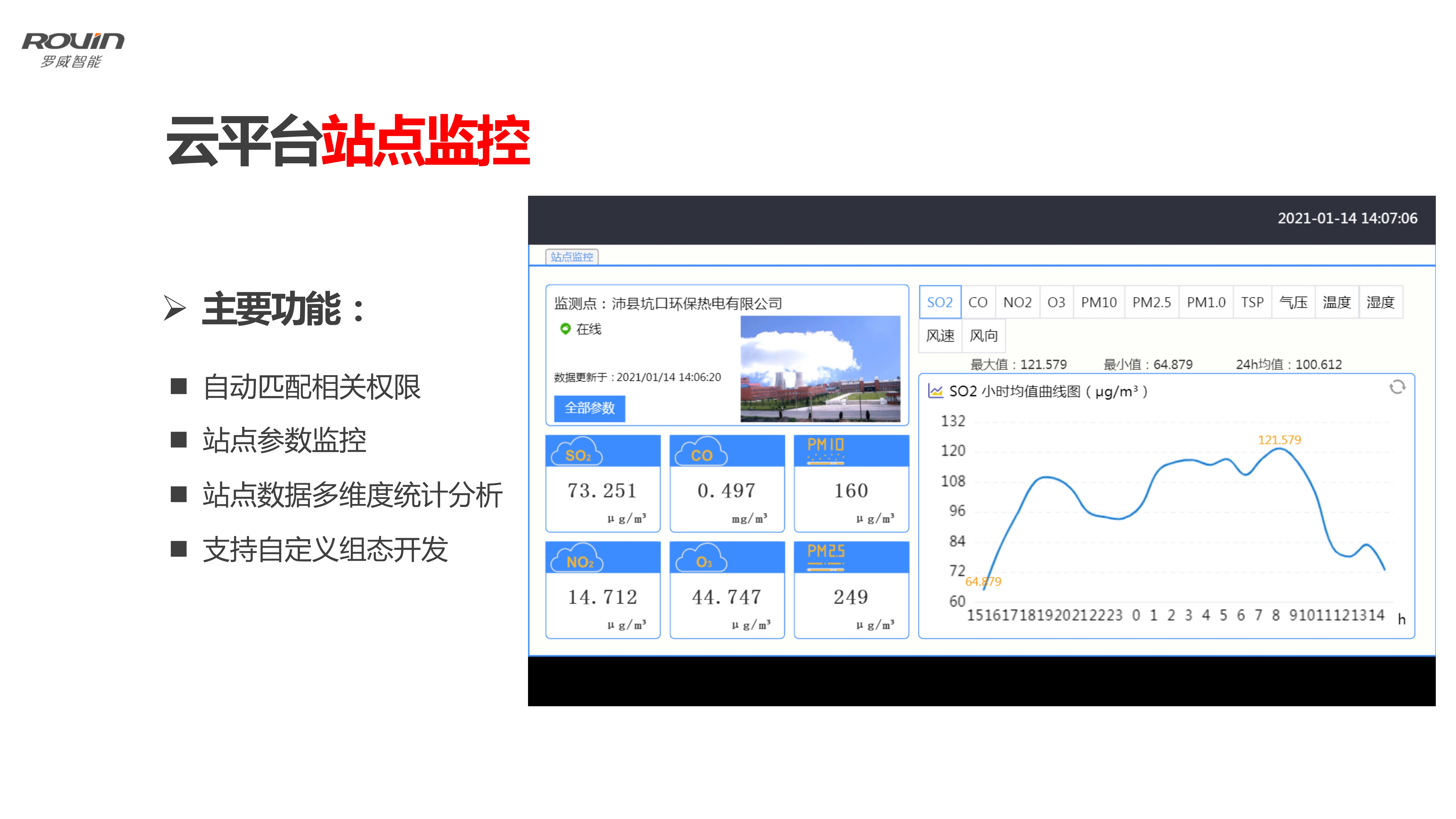This screenshot has height=819, width=1456.
Task: Click the NO2 value 14.712
Action: point(603,597)
